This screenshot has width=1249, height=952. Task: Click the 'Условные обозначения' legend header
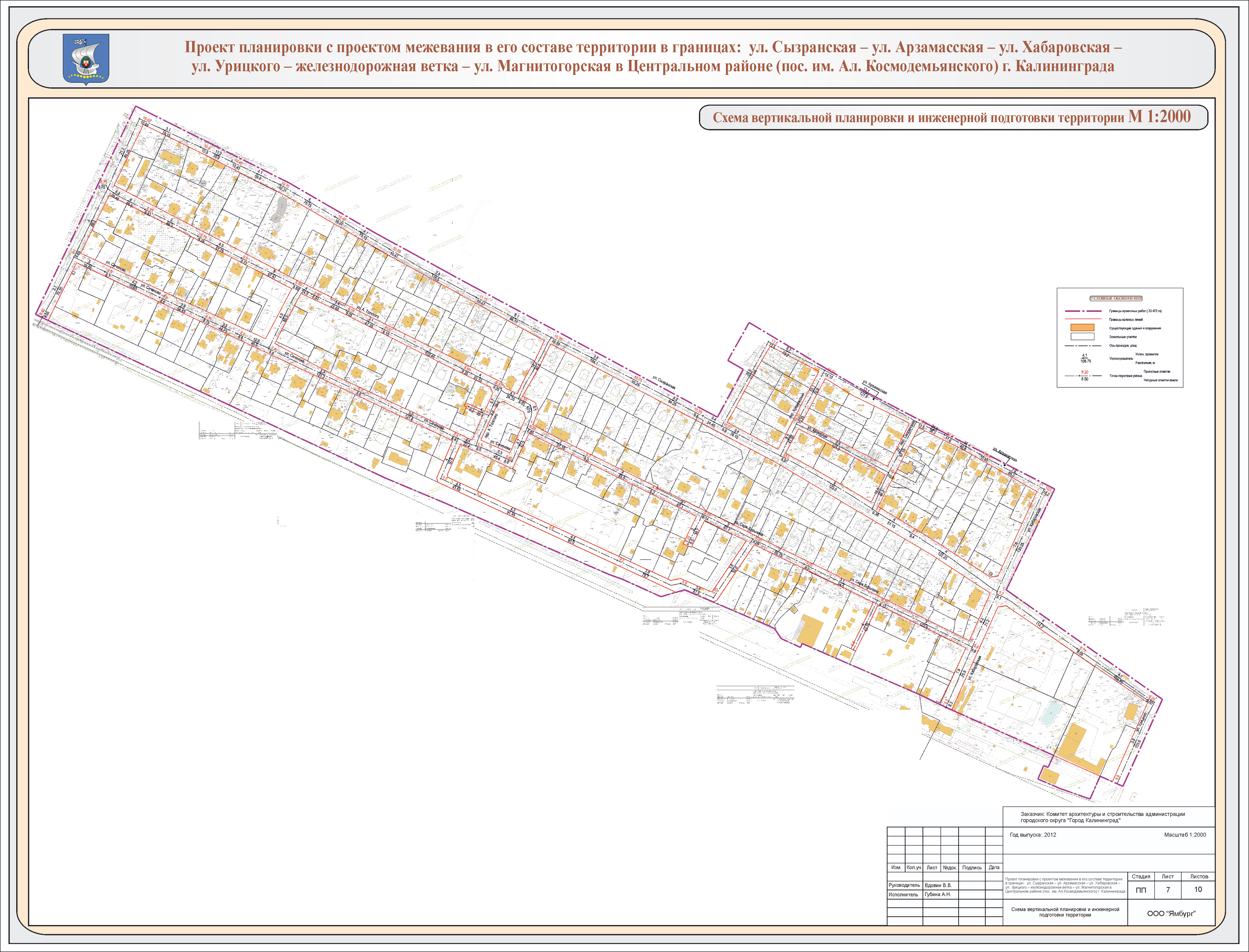[1116, 298]
